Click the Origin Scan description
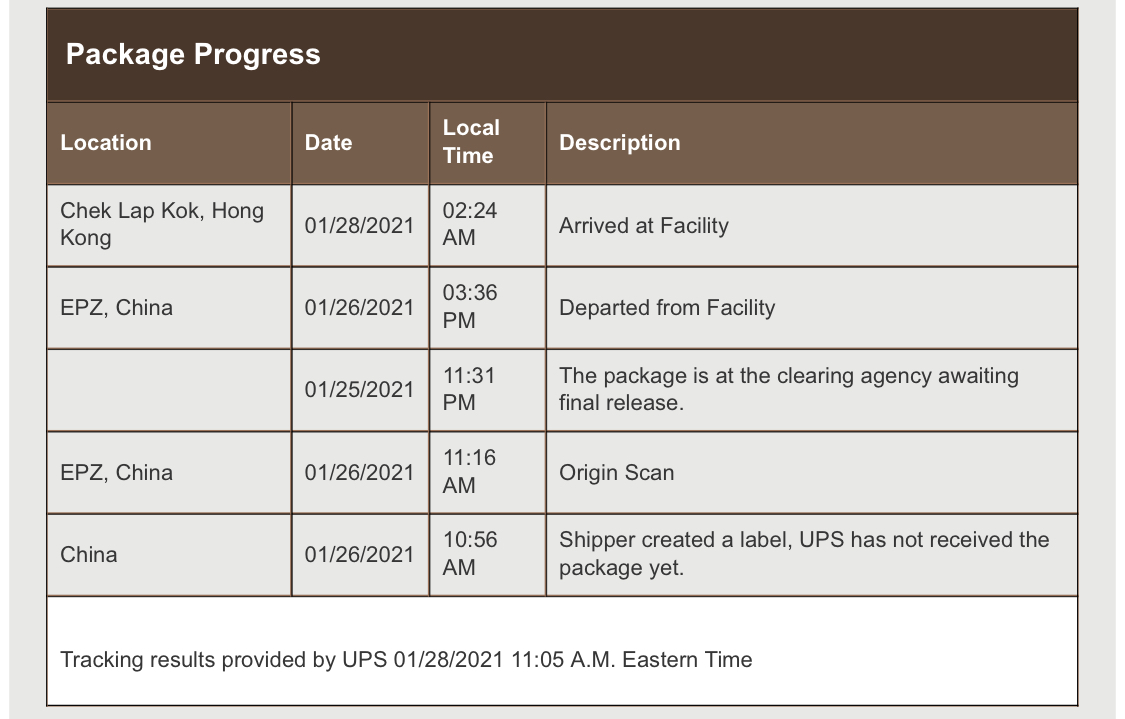This screenshot has height=719, width=1125. coord(616,472)
